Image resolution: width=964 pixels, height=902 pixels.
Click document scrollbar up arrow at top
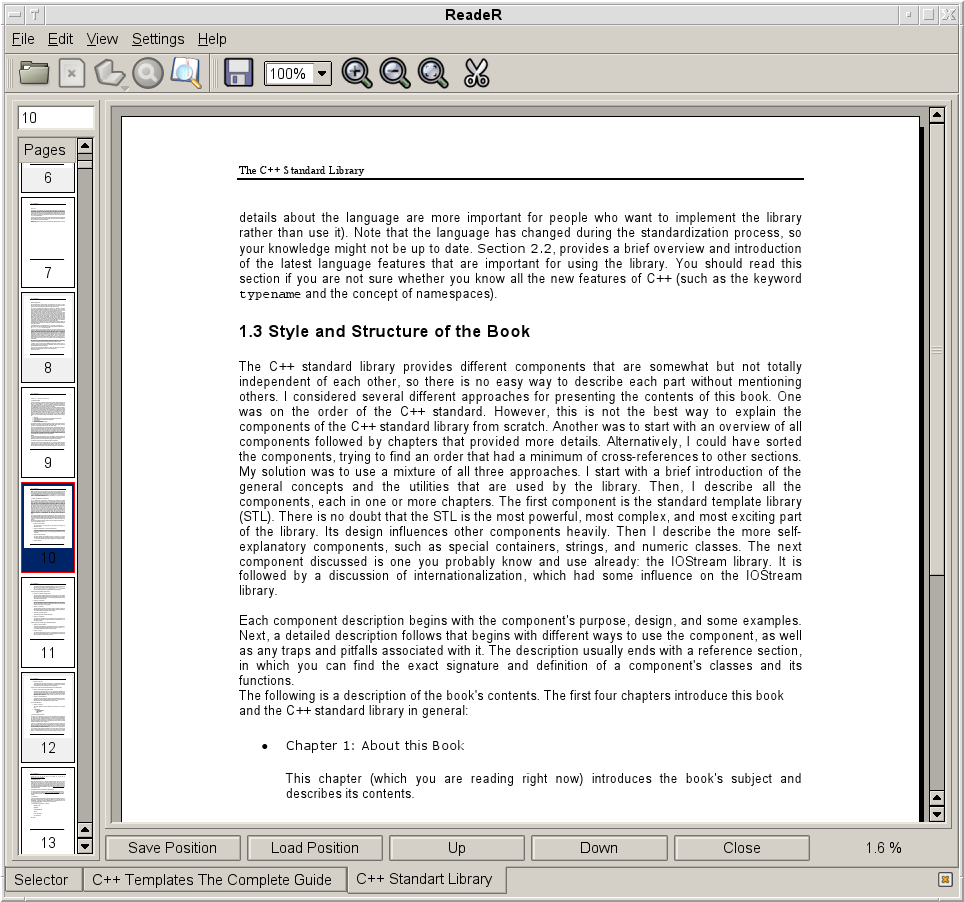(937, 115)
